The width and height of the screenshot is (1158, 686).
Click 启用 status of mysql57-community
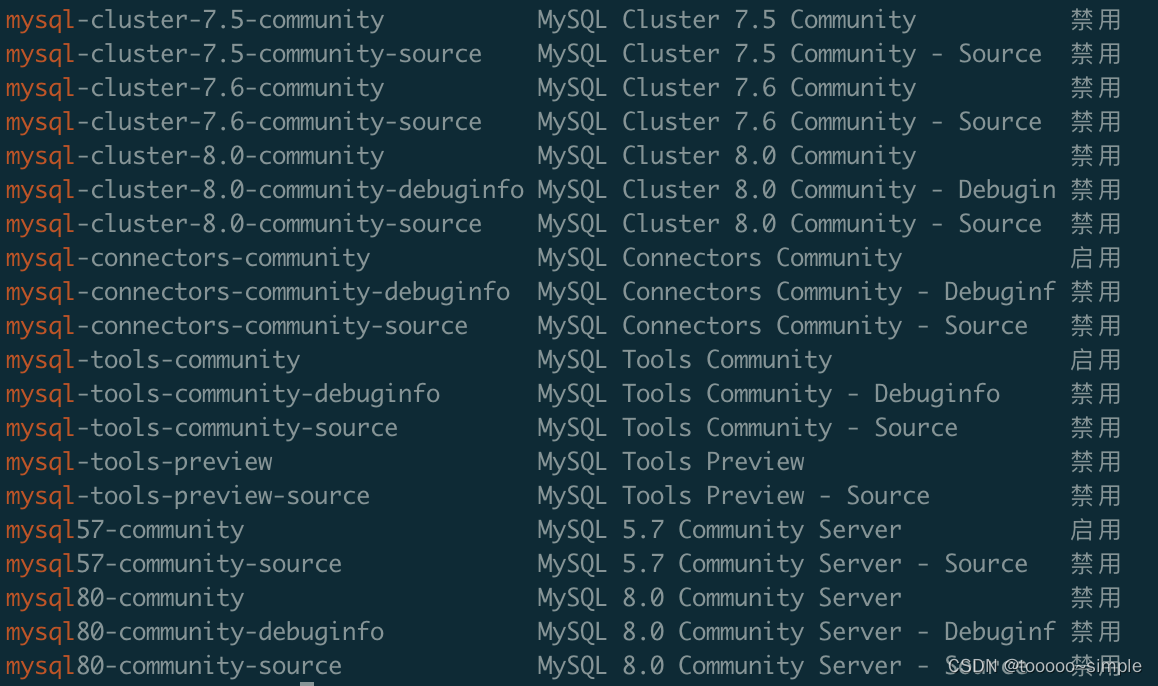click(1096, 529)
